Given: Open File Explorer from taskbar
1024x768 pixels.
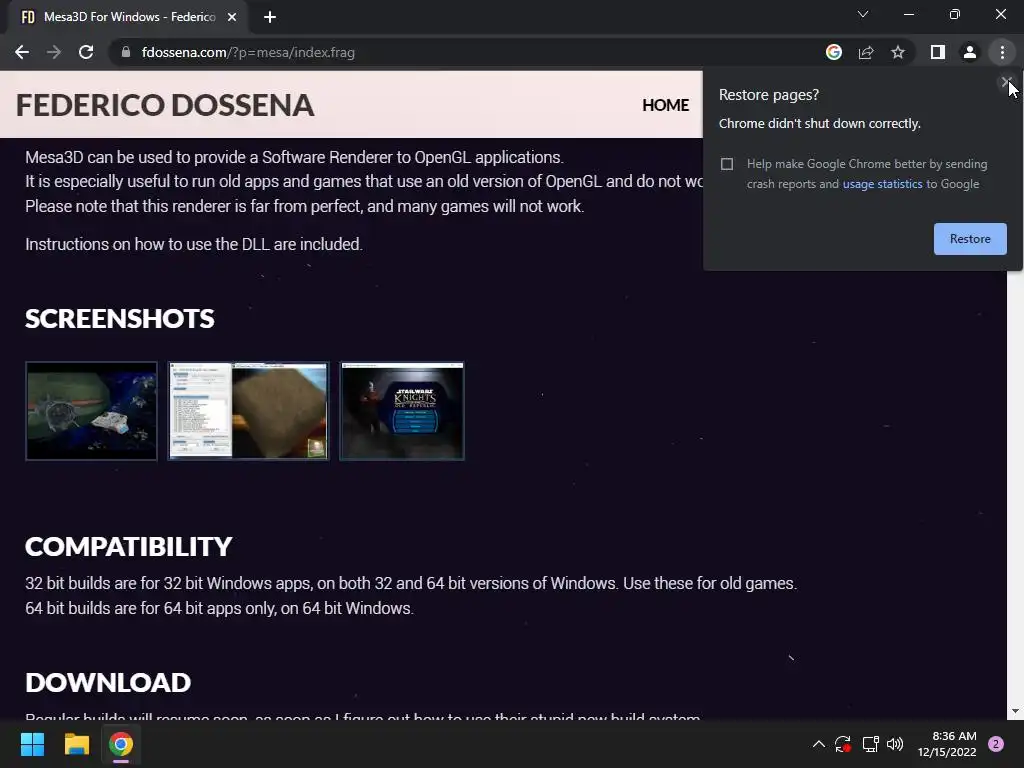Looking at the screenshot, I should [x=76, y=744].
